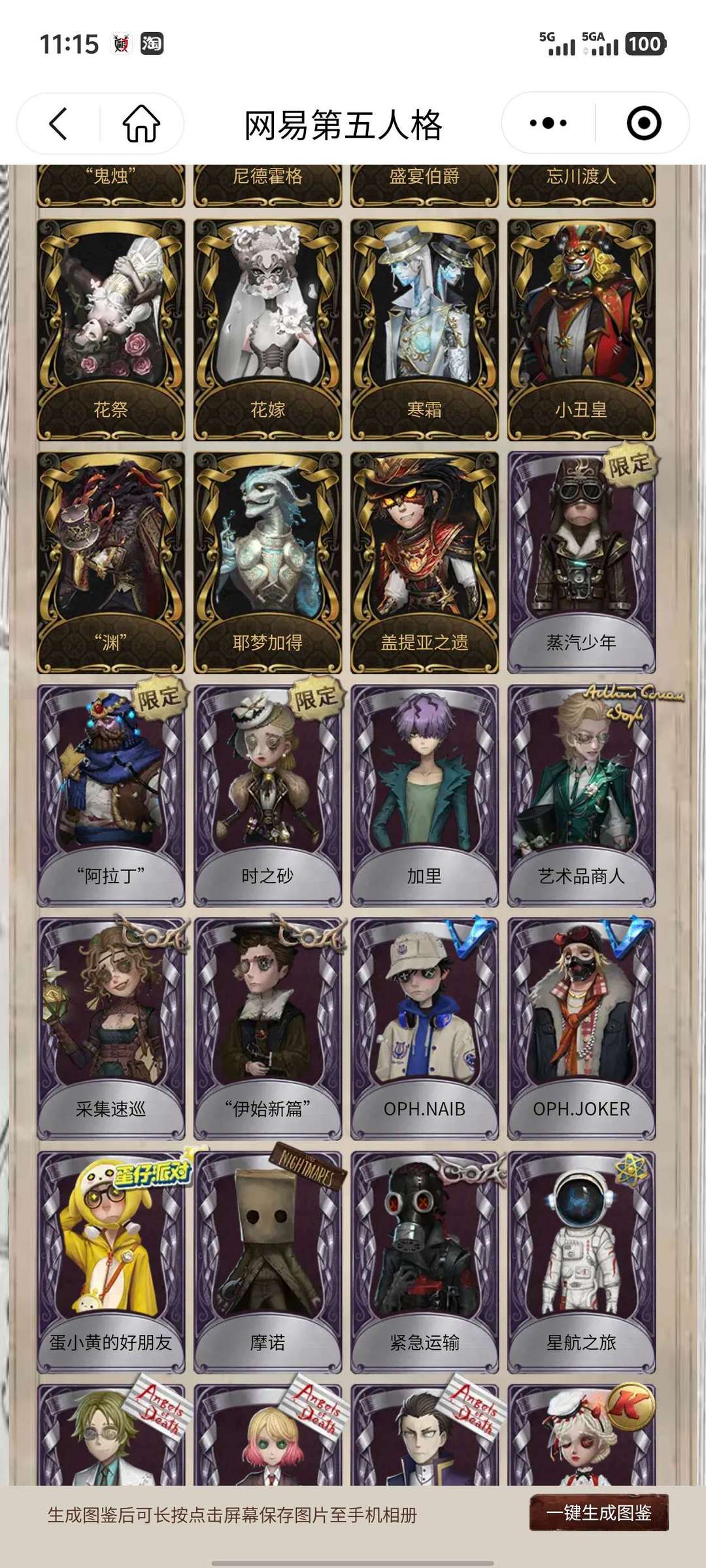The width and height of the screenshot is (706, 1568).
Task: Click the 一键生成图鉴 button
Action: pyautogui.click(x=599, y=1512)
